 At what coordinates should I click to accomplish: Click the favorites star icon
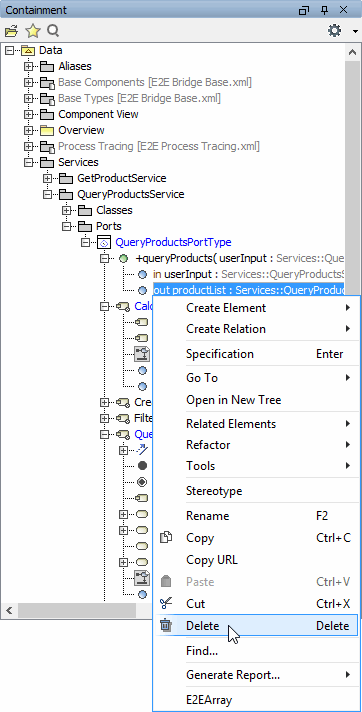point(33,31)
